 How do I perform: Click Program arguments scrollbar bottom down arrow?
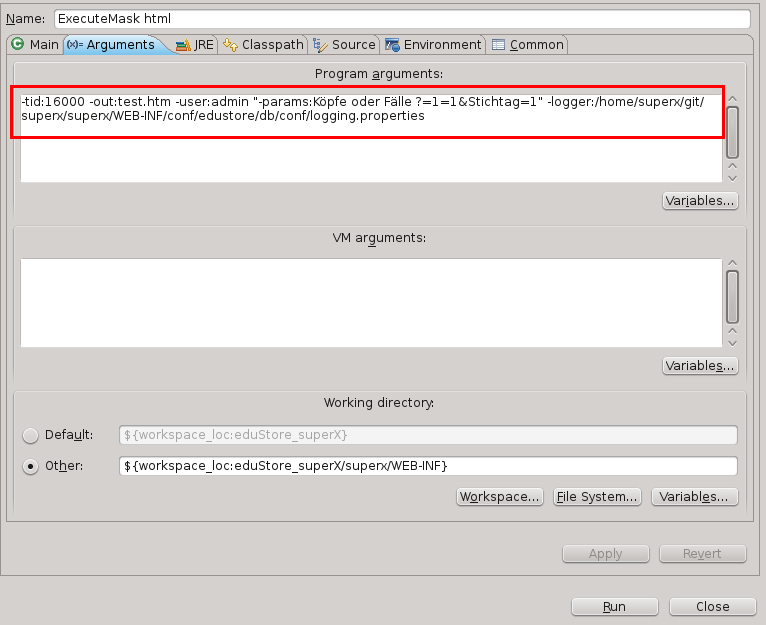pos(732,178)
